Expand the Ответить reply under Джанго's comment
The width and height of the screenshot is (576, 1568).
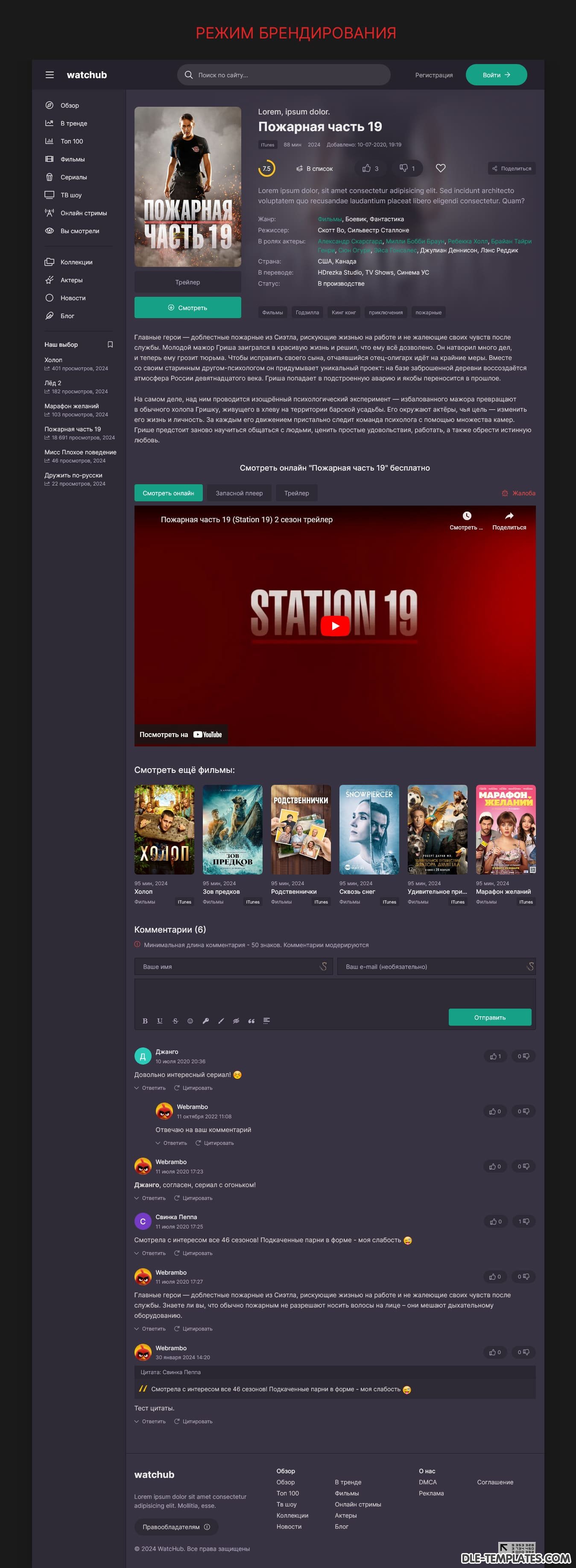pos(150,1088)
